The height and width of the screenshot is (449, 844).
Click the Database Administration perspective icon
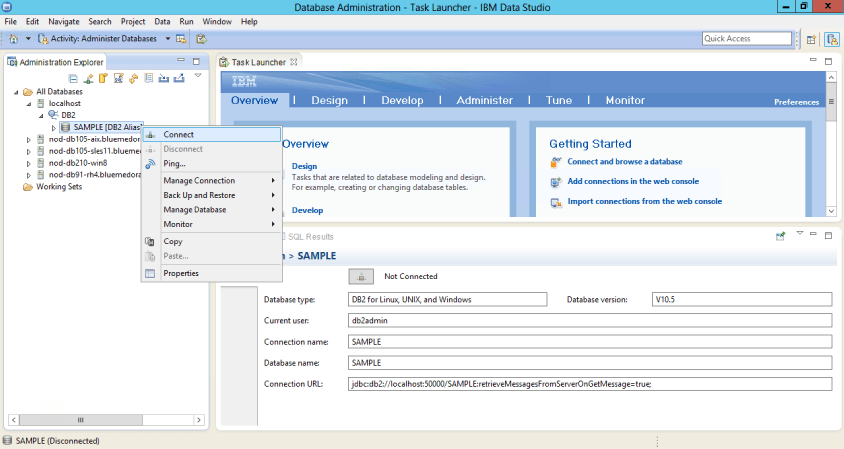[832, 39]
